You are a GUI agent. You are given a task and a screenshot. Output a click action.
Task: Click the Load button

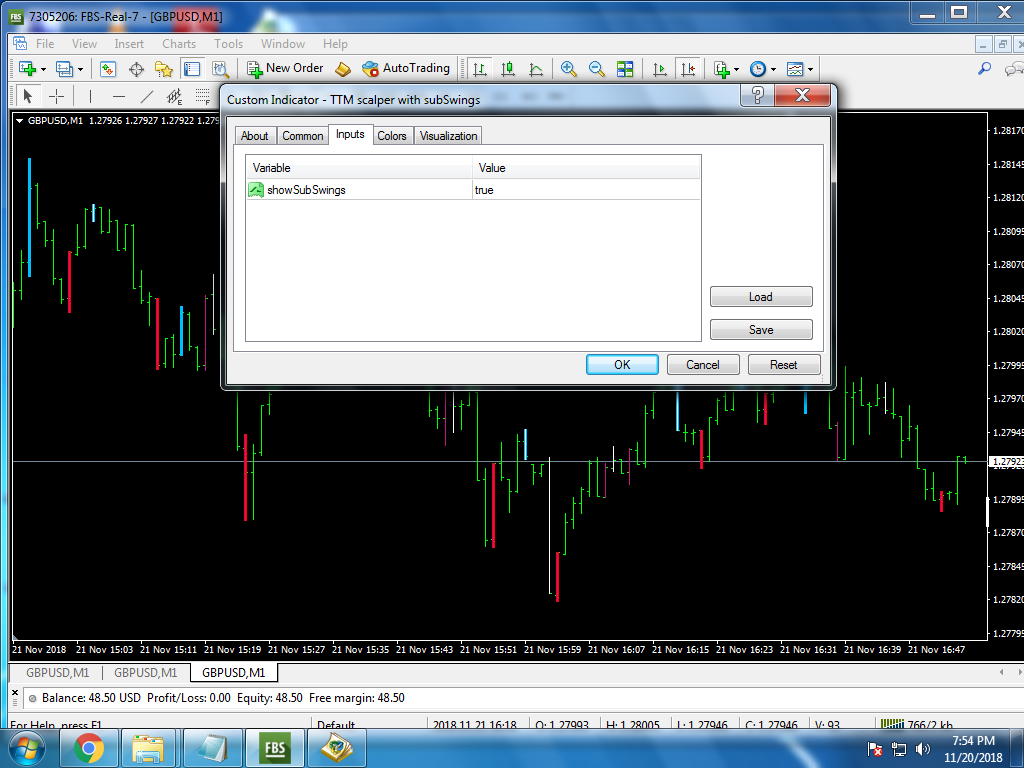pos(761,296)
